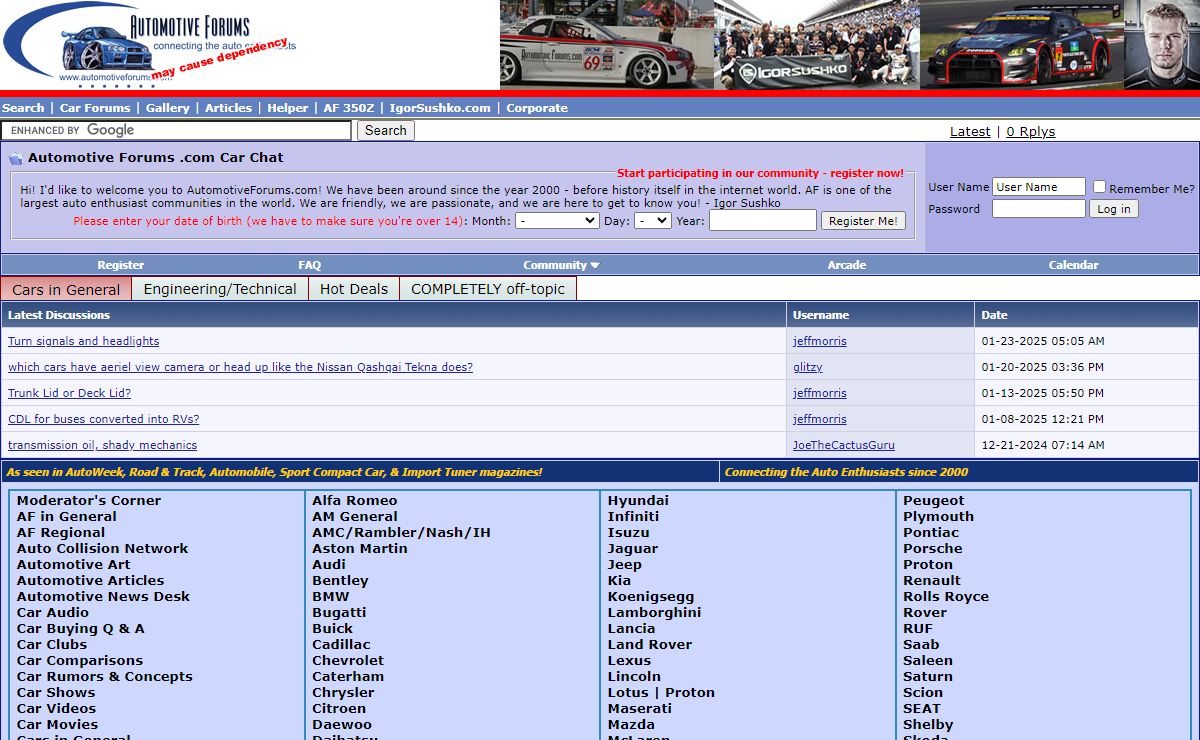This screenshot has height=740, width=1200.
Task: Open the 0 Rplys link
Action: [x=1030, y=131]
